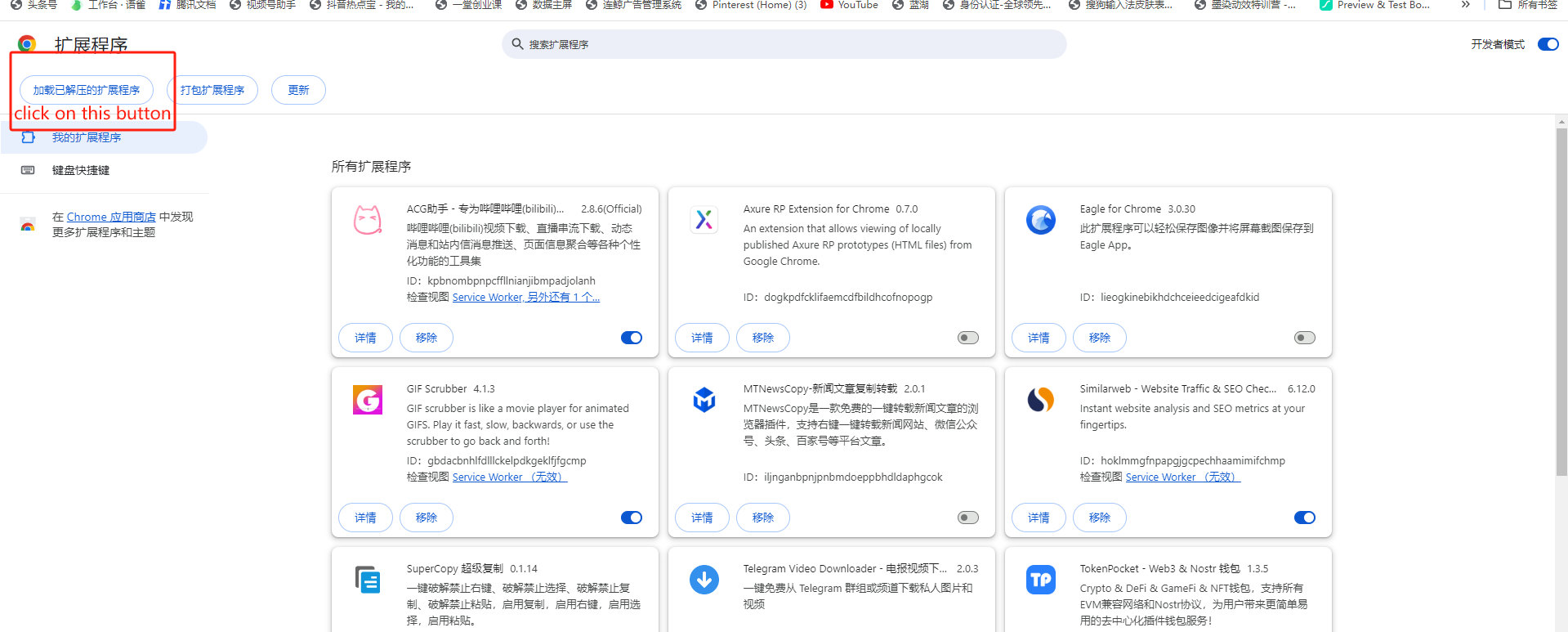Image resolution: width=1568 pixels, height=632 pixels.
Task: Click the MTNewsCopy blue icon
Action: pos(704,400)
